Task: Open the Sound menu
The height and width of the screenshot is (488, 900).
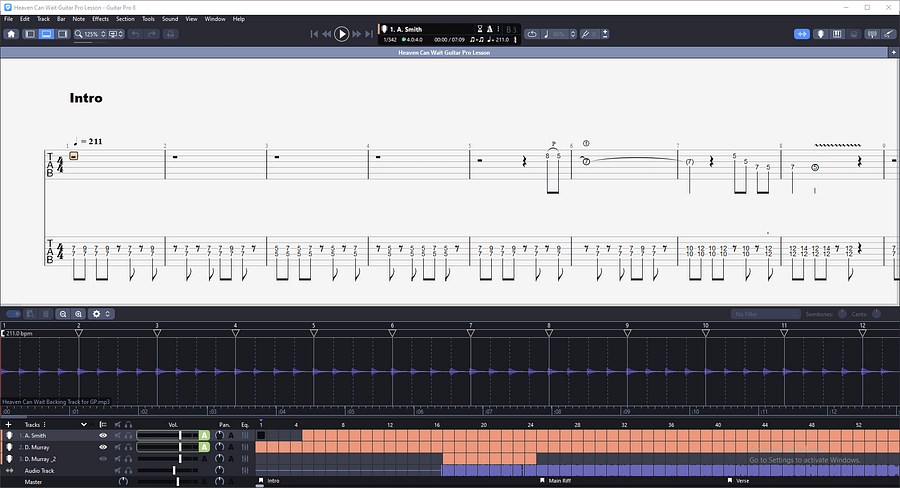Action: click(x=170, y=19)
